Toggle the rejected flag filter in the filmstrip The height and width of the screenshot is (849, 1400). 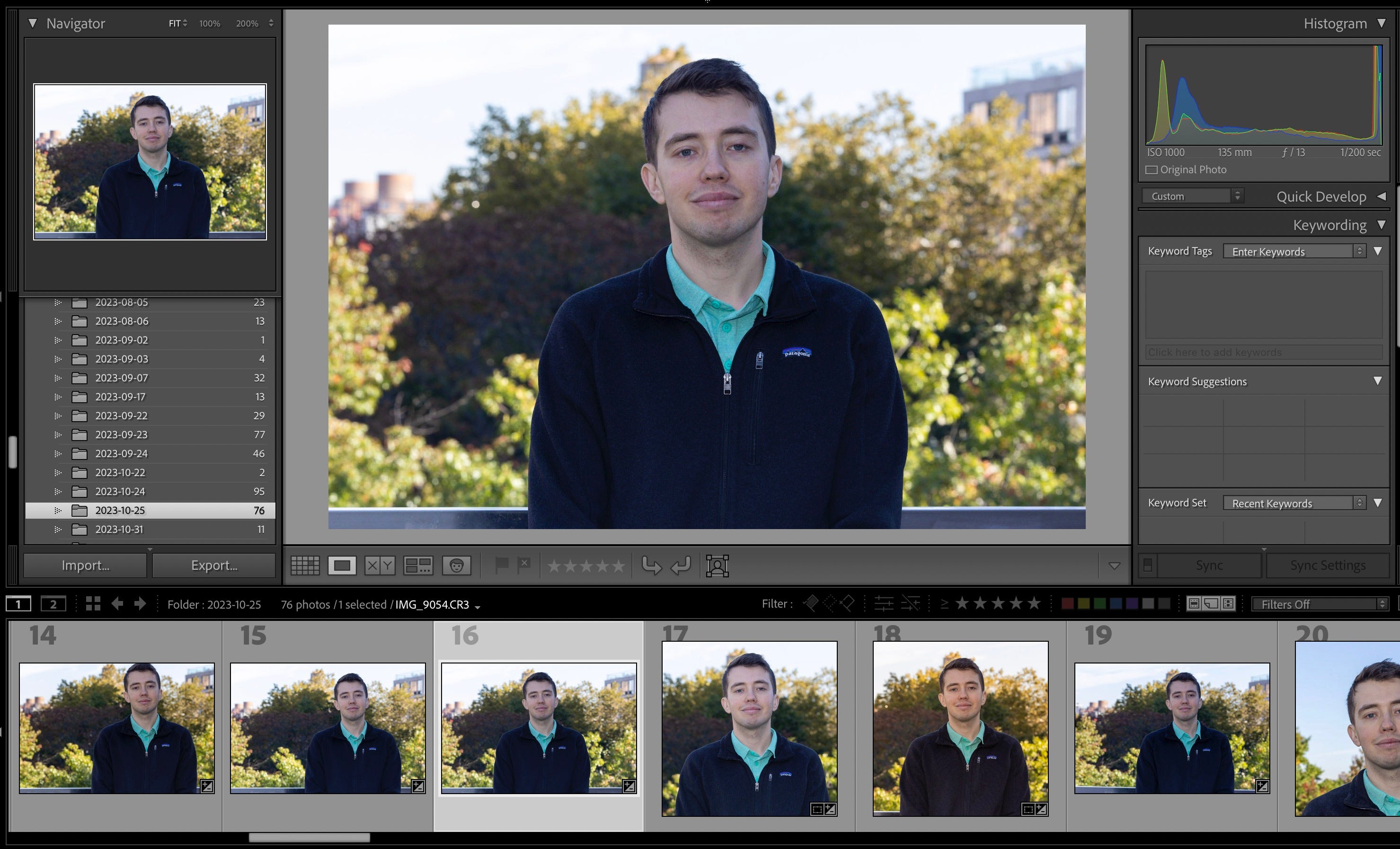click(x=848, y=603)
